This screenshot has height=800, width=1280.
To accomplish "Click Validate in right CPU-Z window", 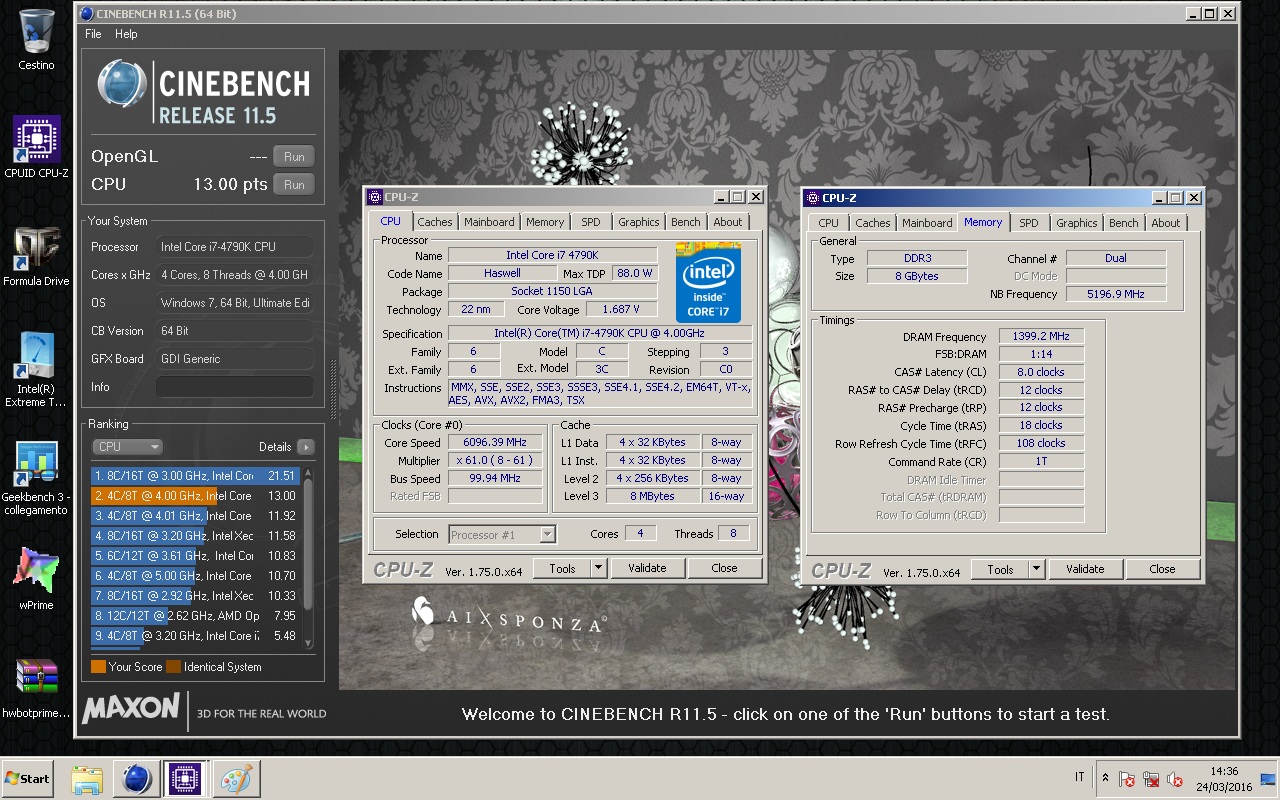I will [1085, 569].
